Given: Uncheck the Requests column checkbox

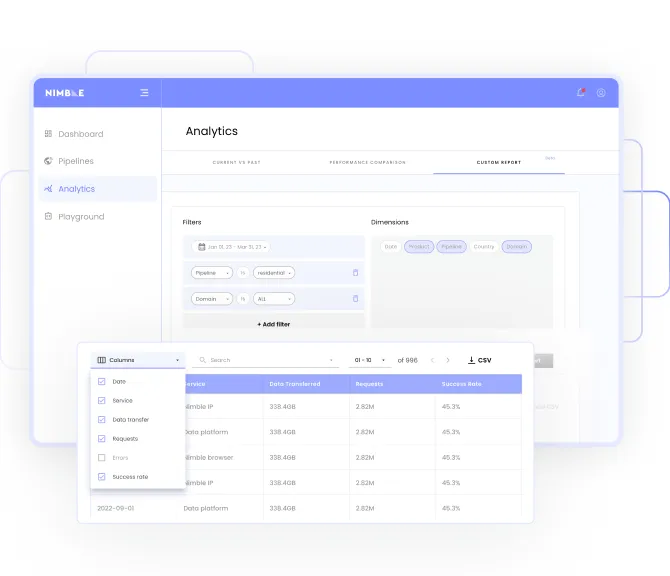Looking at the screenshot, I should (x=102, y=438).
